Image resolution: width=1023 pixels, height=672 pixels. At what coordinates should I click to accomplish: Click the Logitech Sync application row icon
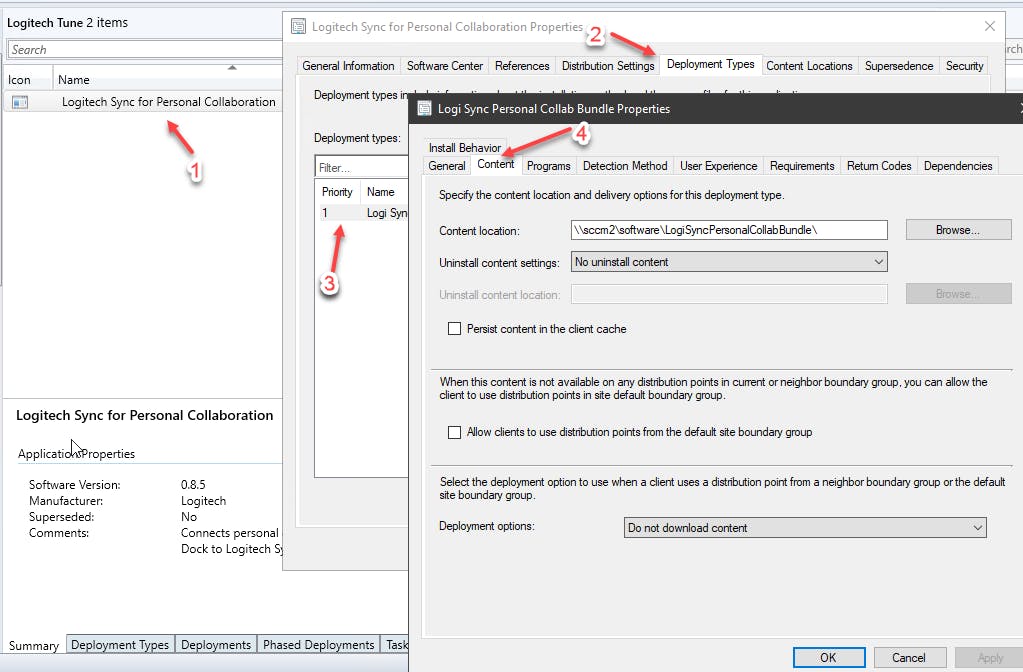click(x=20, y=102)
